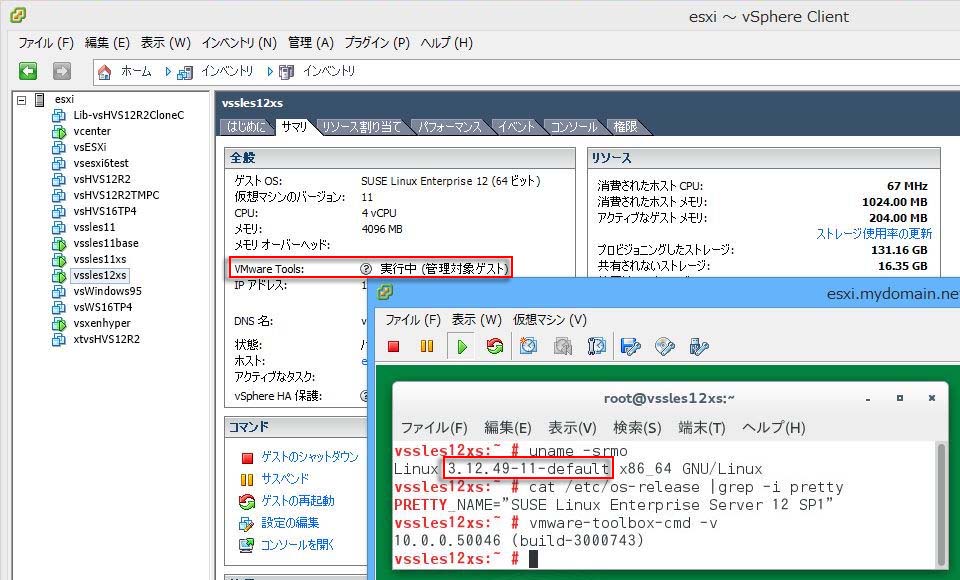Switch to the リソース割り当て tab

click(361, 127)
